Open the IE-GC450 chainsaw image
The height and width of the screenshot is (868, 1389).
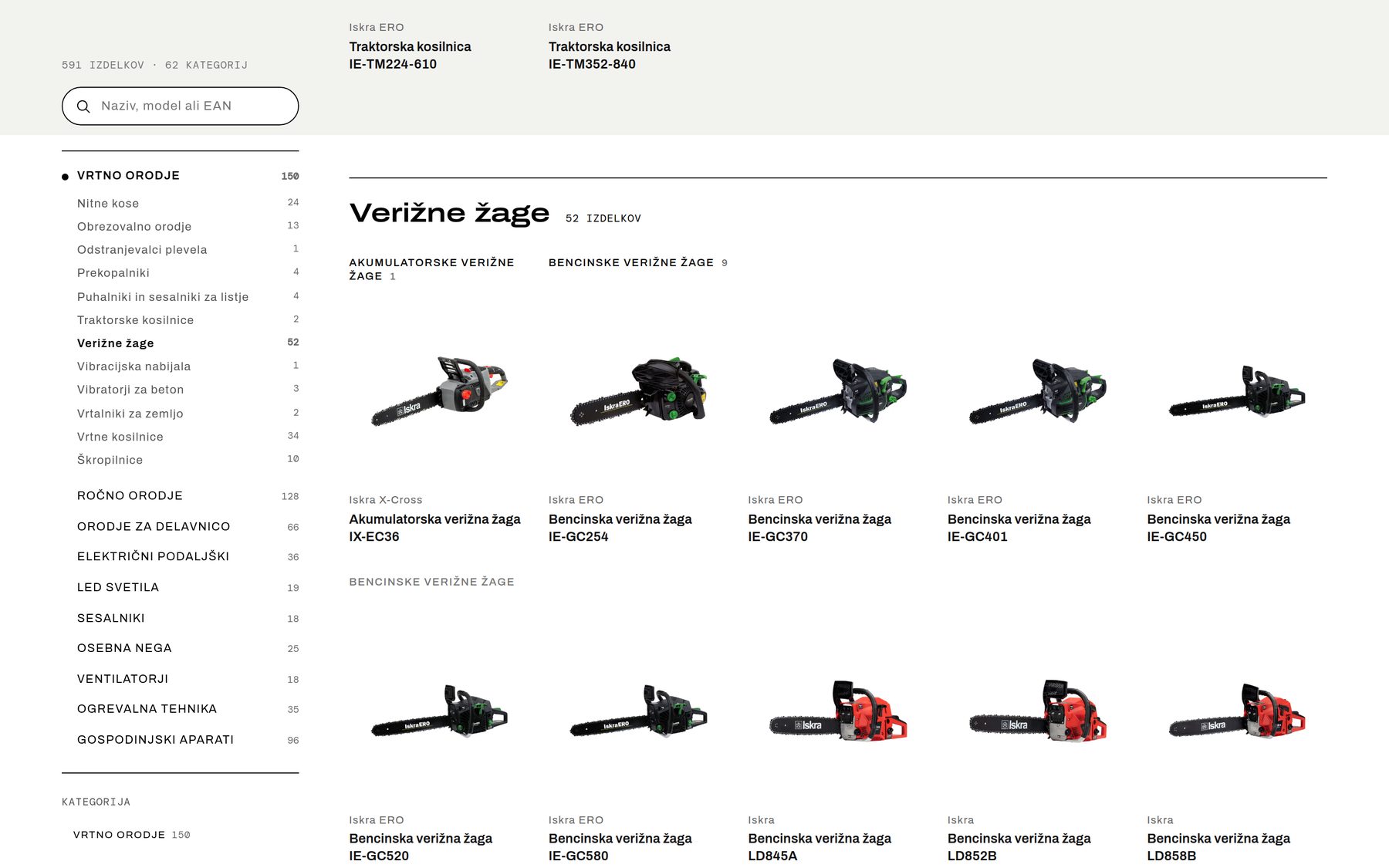(1238, 392)
